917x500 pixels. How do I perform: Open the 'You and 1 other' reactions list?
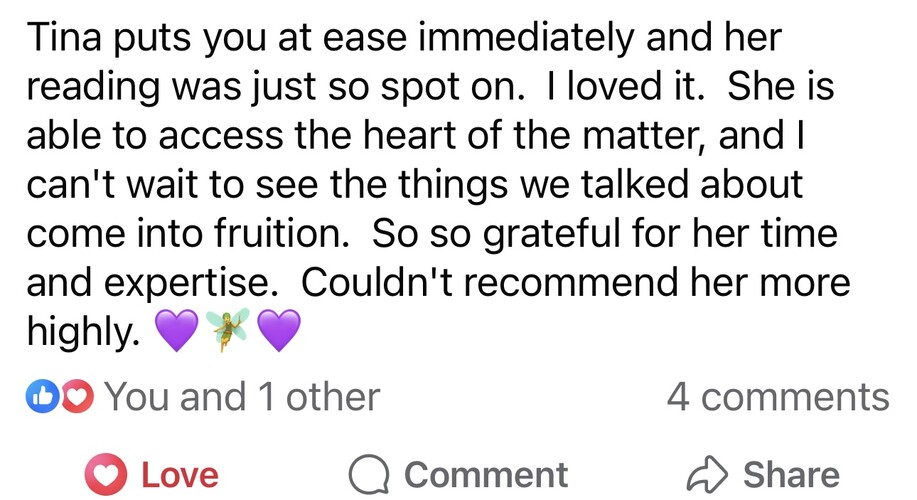pyautogui.click(x=242, y=397)
